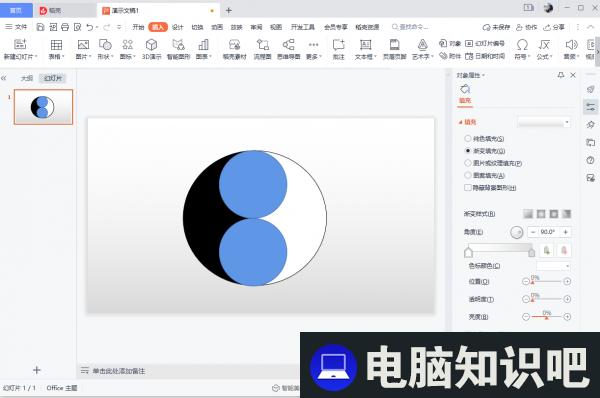
Task: Open the help icon in right sidebar
Action: point(590,160)
